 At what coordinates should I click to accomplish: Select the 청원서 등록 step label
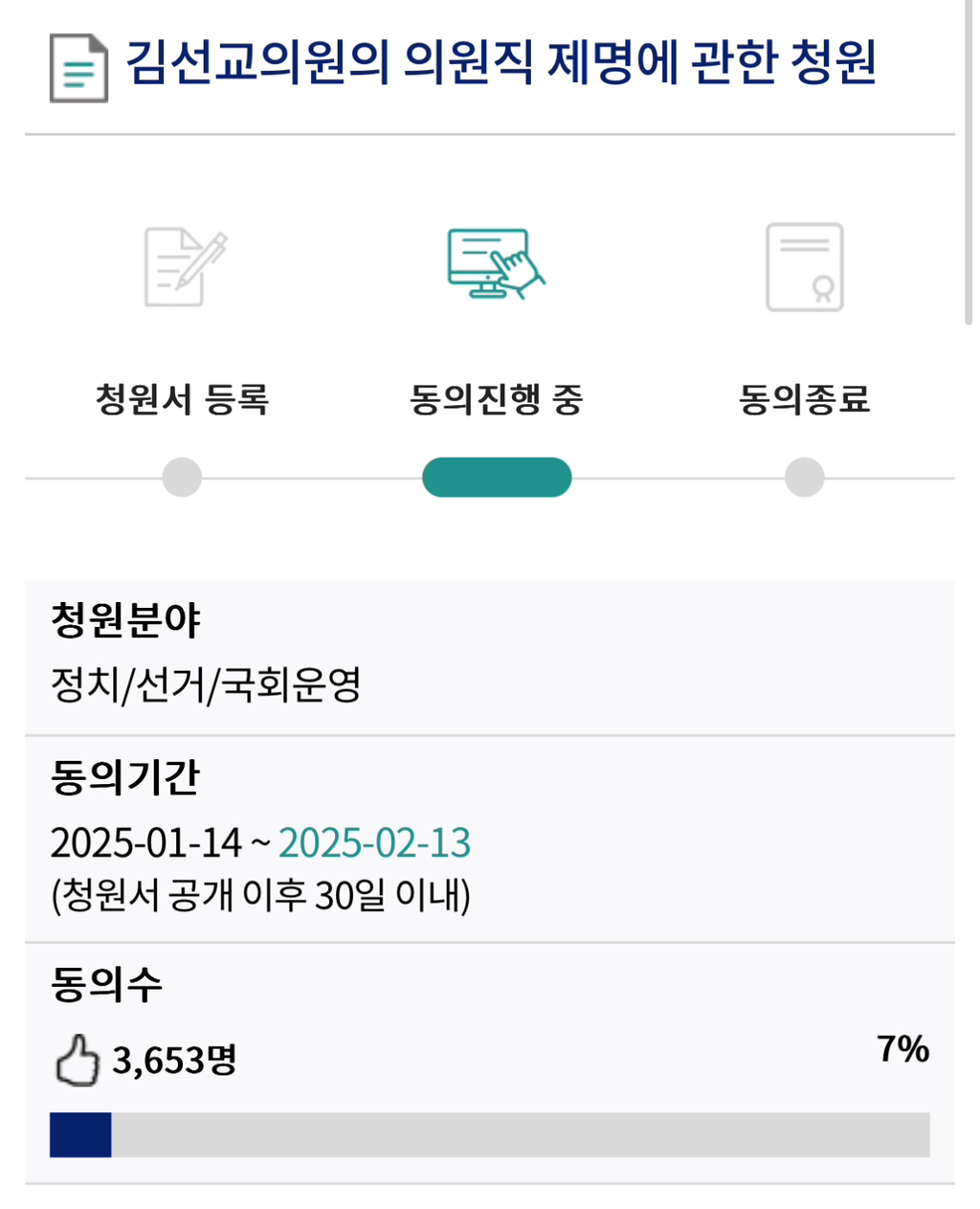point(182,398)
